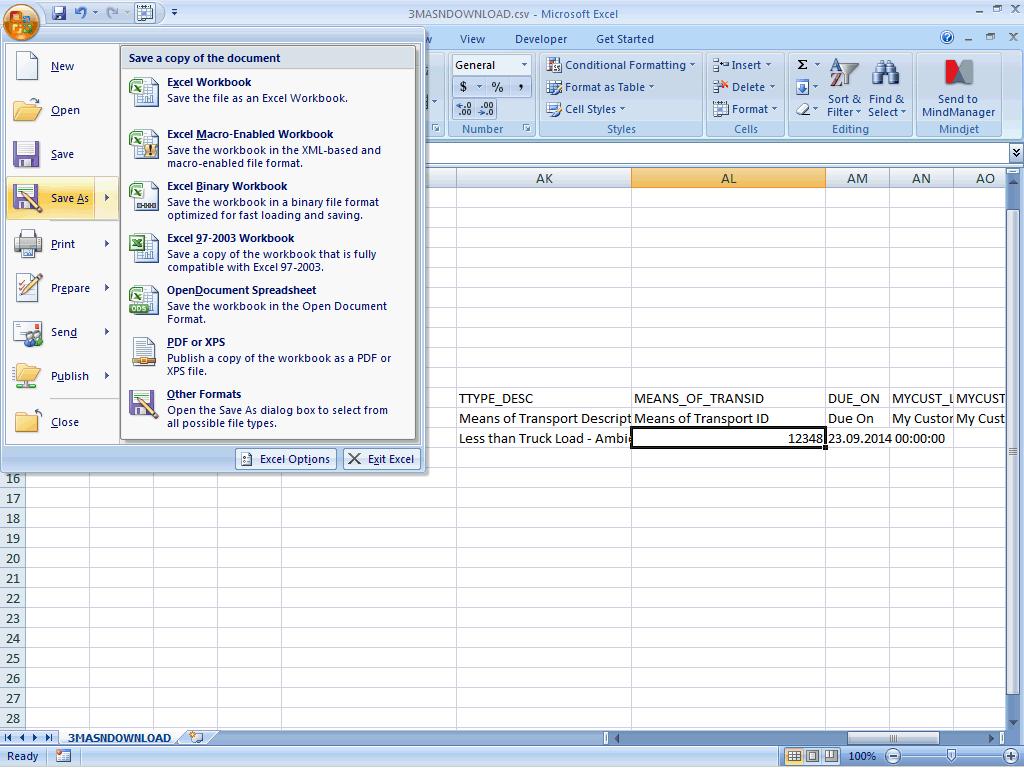
Task: Open the 3MASNDOWNLOAD sheet tab
Action: (x=119, y=738)
